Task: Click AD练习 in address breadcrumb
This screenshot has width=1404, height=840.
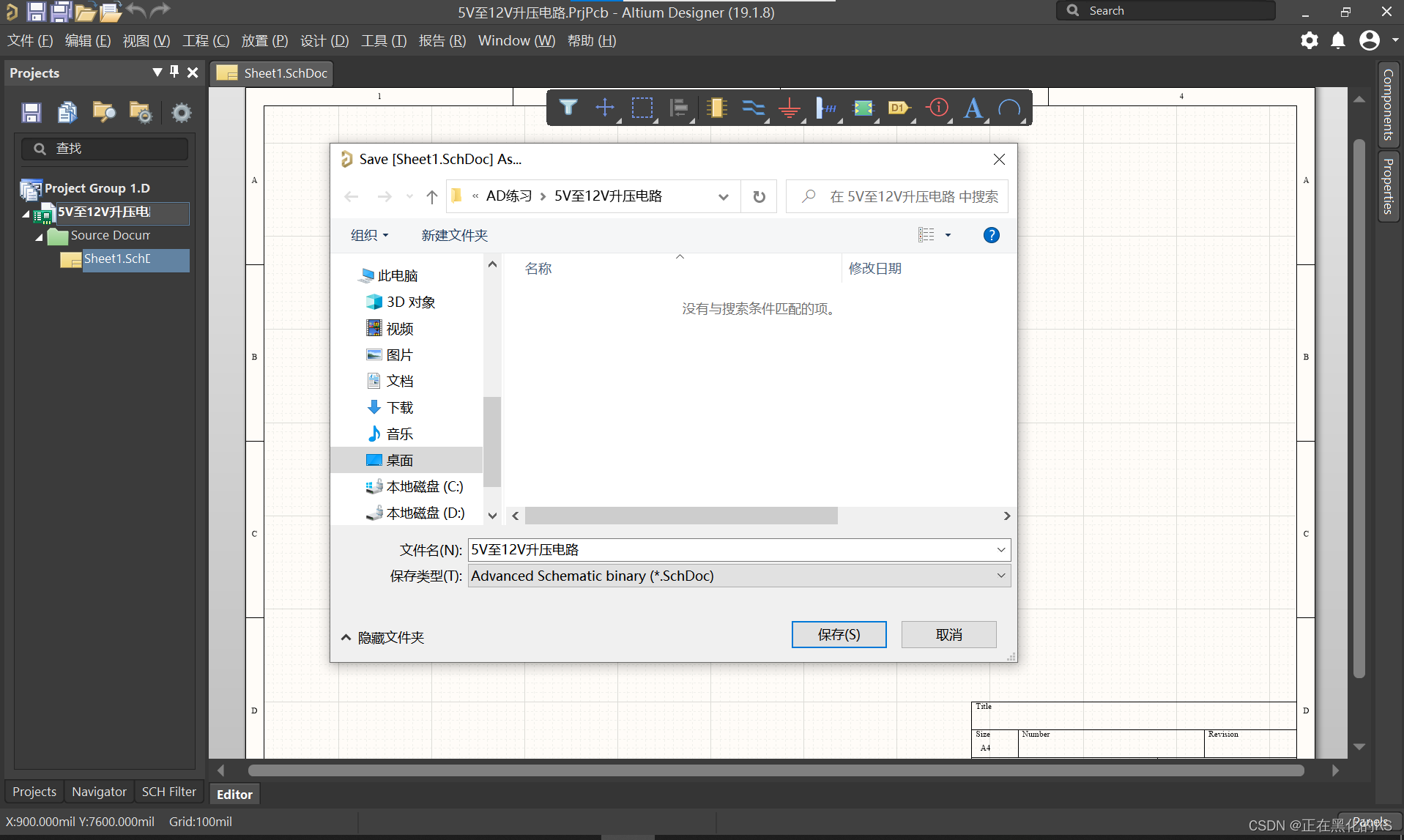Action: click(x=509, y=196)
